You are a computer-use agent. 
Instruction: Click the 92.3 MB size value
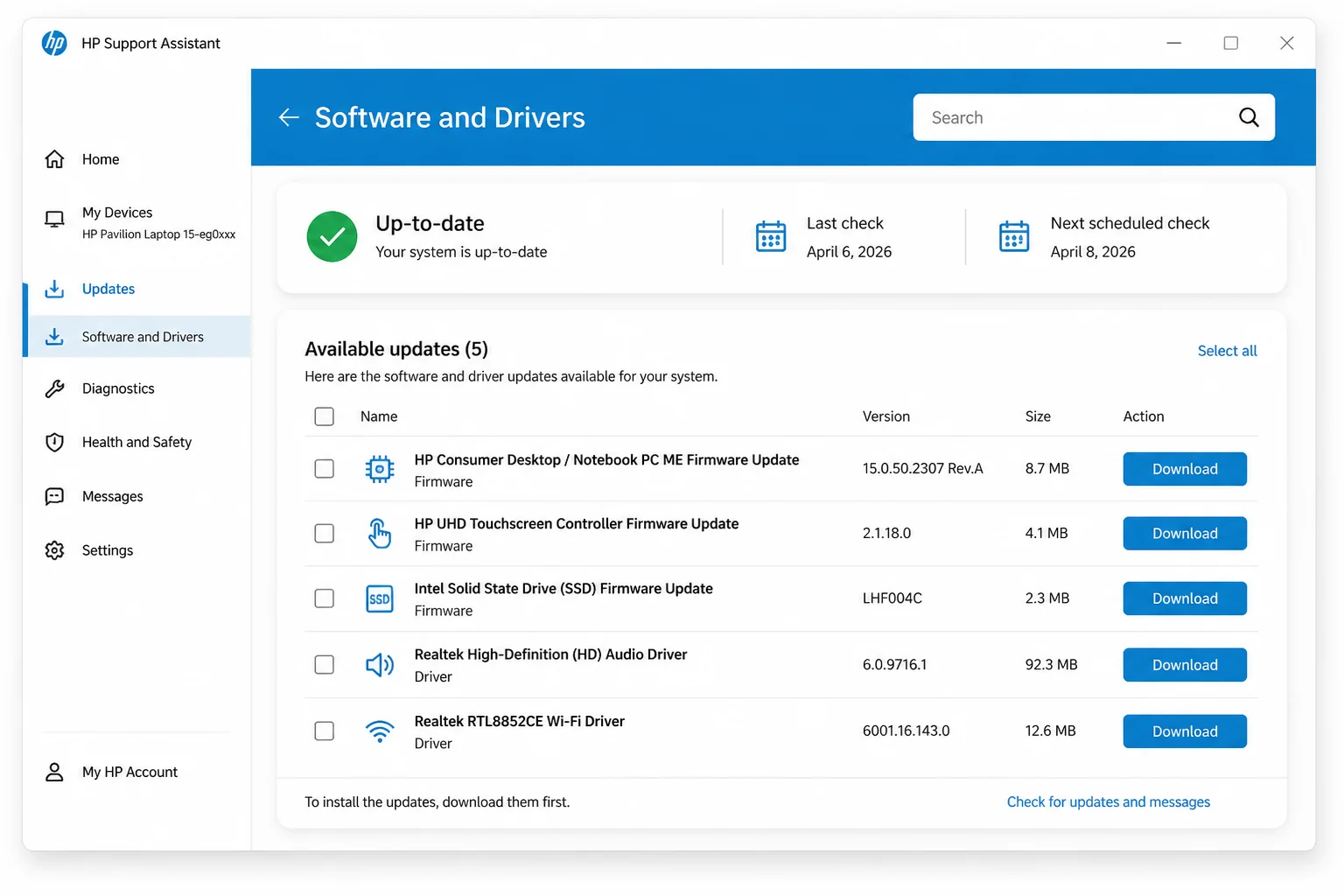[1052, 665]
